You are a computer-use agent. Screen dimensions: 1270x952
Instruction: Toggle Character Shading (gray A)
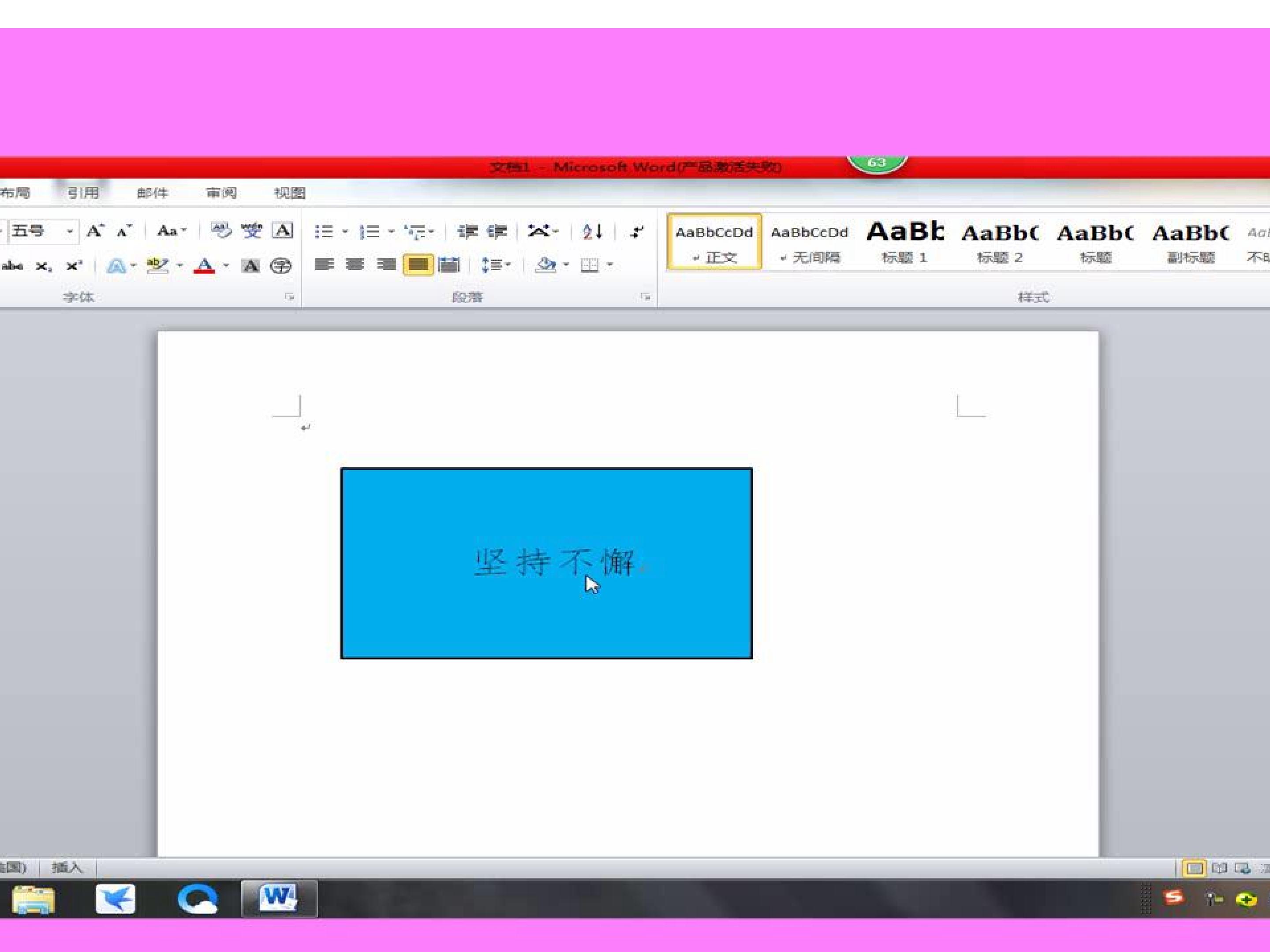point(250,266)
